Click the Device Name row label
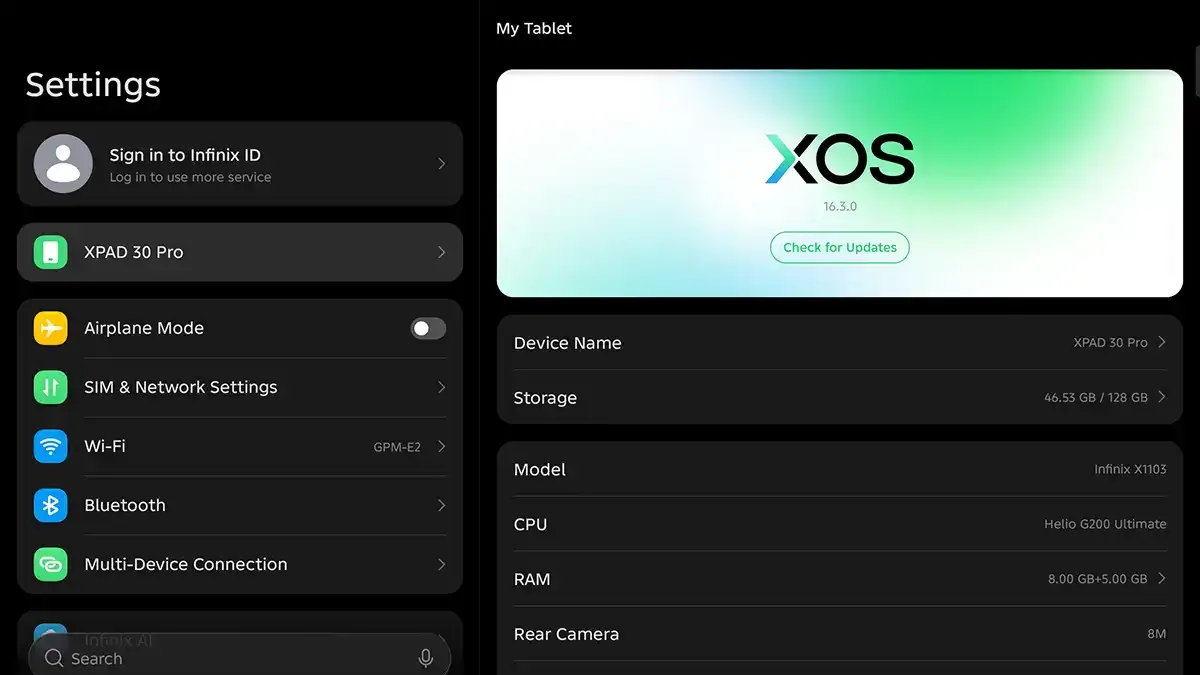This screenshot has width=1200, height=675. [x=567, y=343]
